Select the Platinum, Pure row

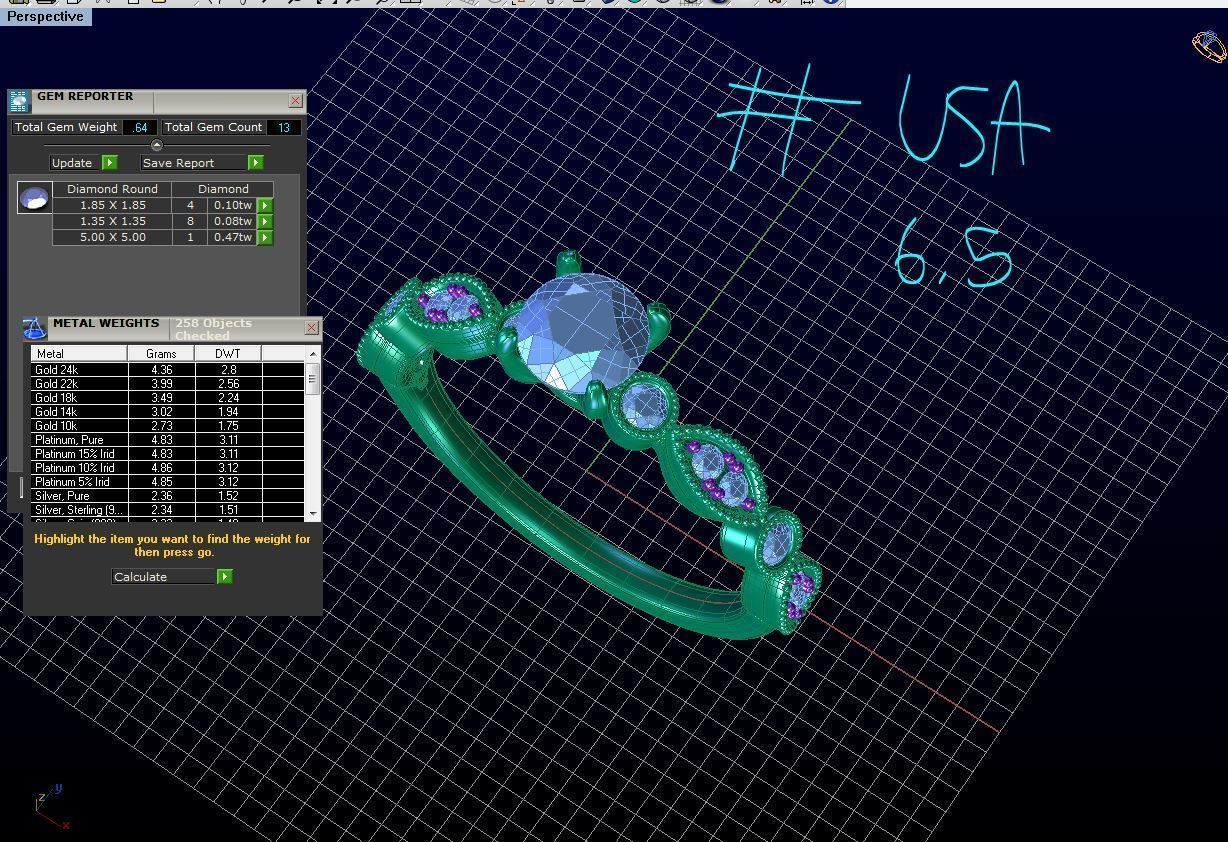(167, 440)
